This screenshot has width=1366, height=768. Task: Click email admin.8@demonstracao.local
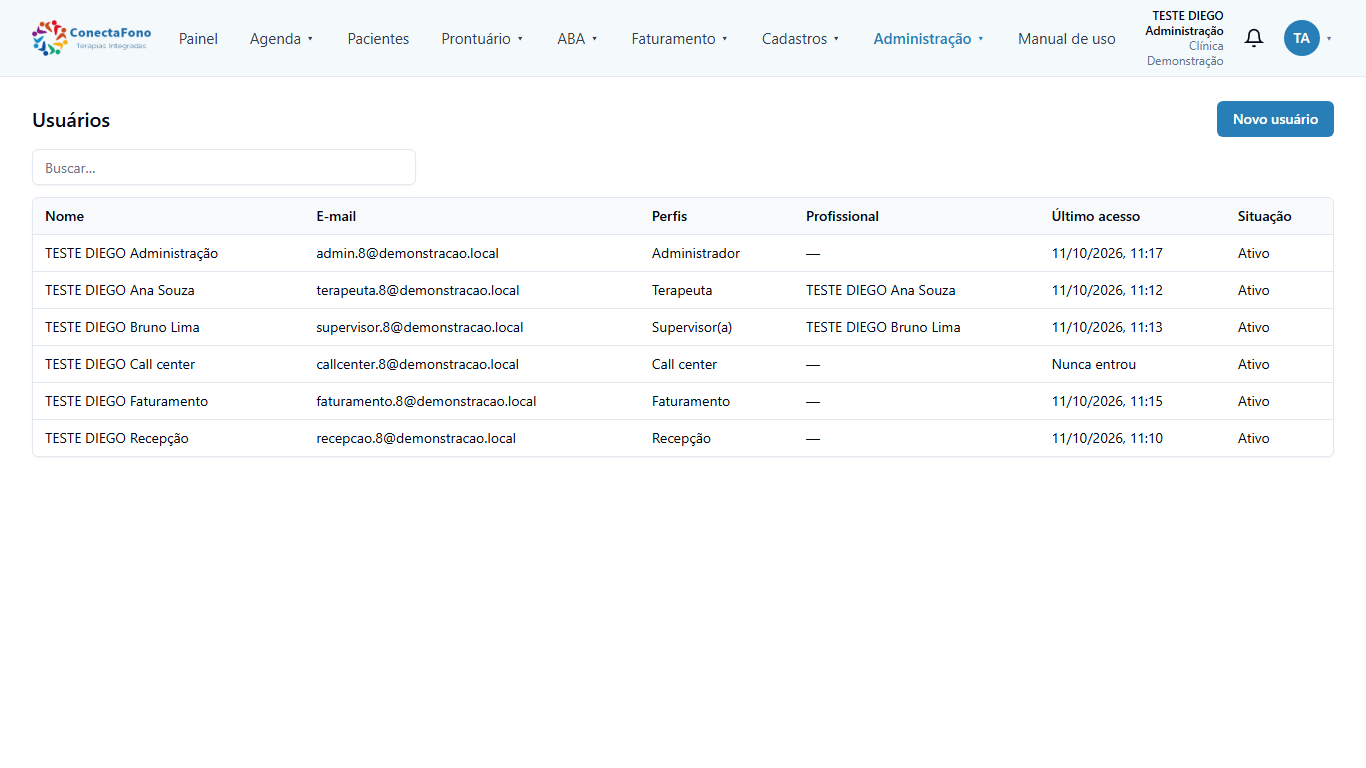[408, 253]
